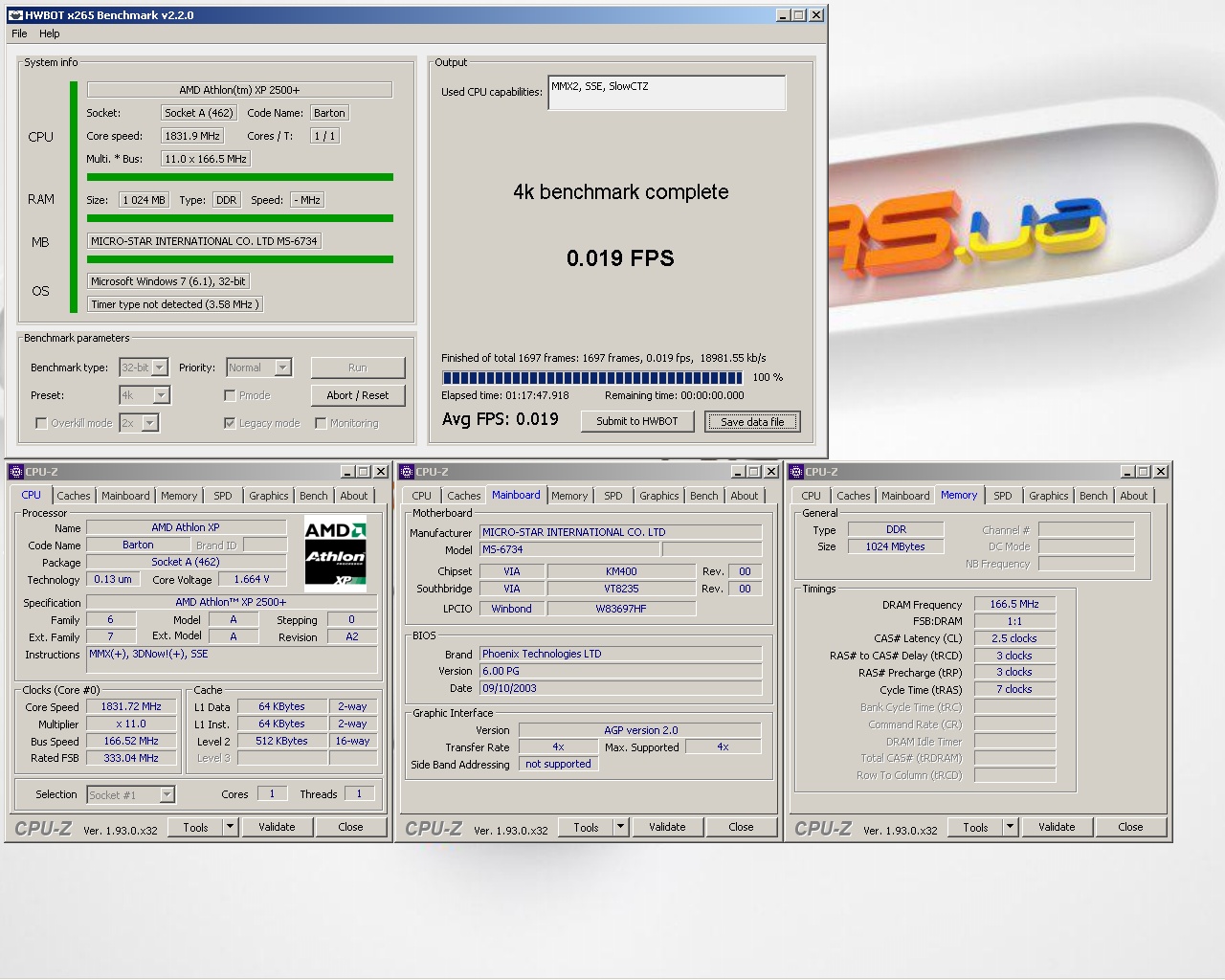
Task: Click the Southbridge VT8235 field
Action: (621, 589)
